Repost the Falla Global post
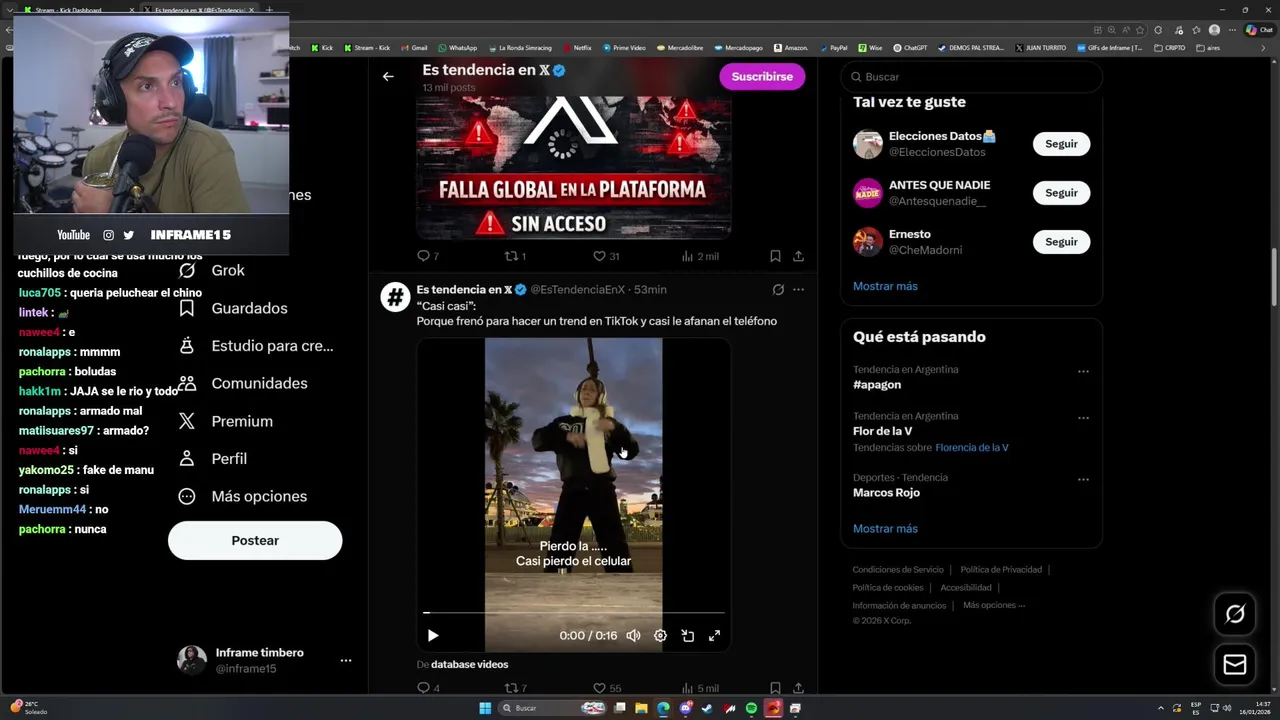This screenshot has height=720, width=1280. [514, 256]
